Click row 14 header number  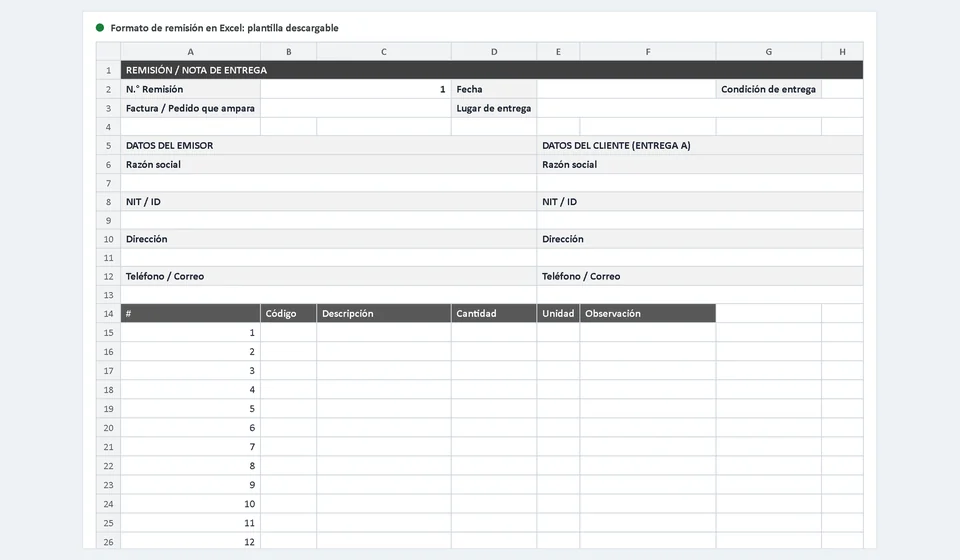(x=108, y=313)
